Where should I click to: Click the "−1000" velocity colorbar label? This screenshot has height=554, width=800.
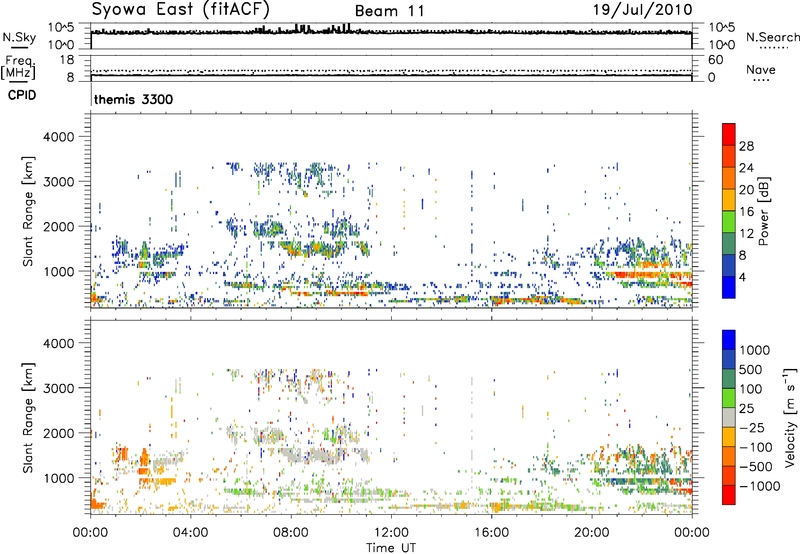coord(760,486)
